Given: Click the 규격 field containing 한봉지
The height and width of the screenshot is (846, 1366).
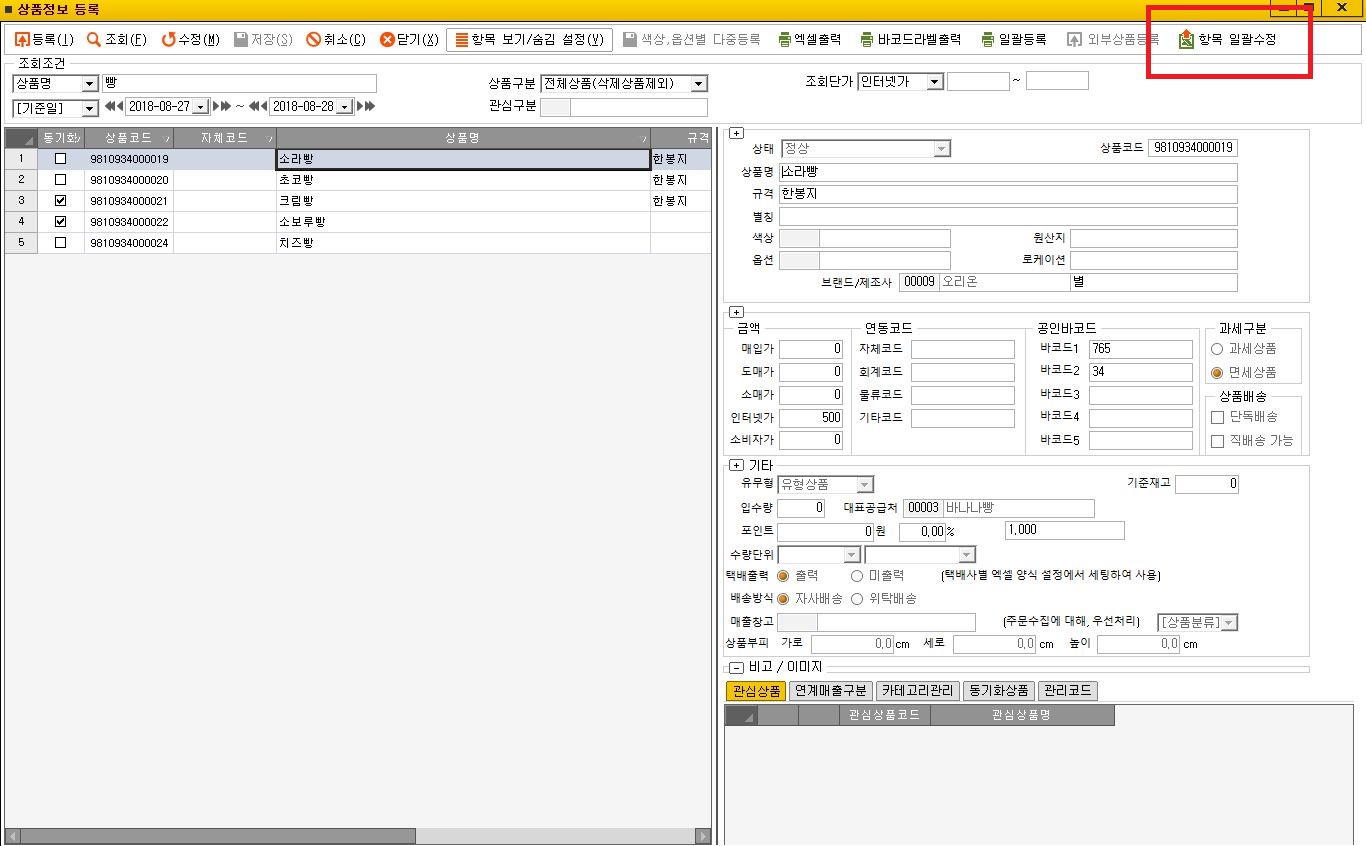Looking at the screenshot, I should [1008, 194].
